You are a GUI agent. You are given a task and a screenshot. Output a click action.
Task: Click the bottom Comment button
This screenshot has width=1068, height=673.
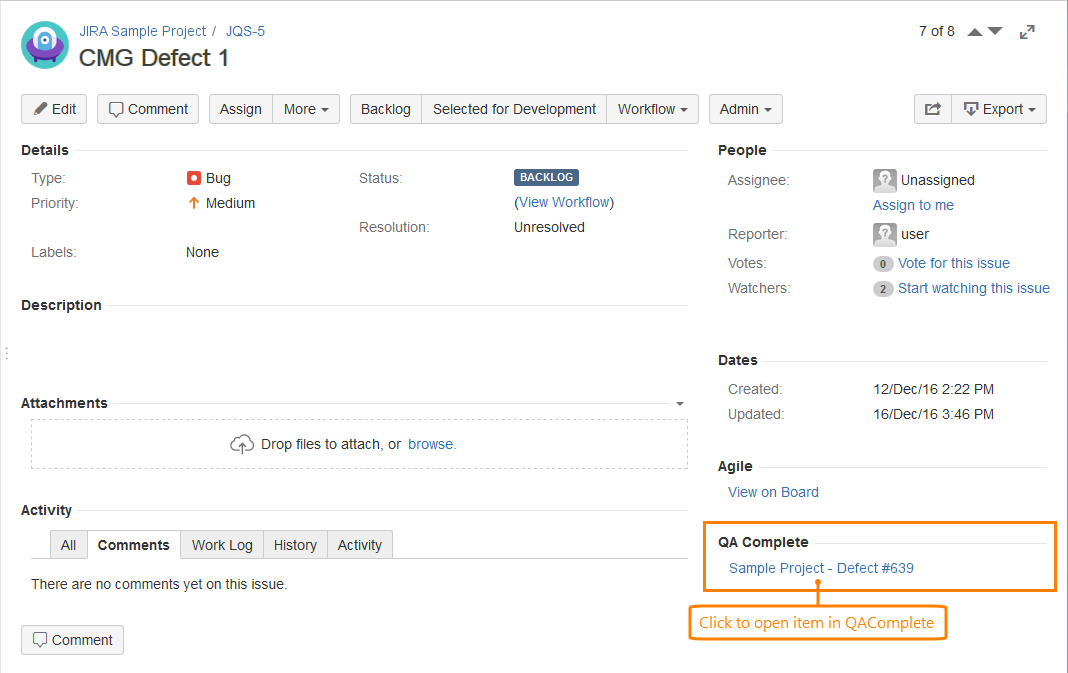(72, 640)
